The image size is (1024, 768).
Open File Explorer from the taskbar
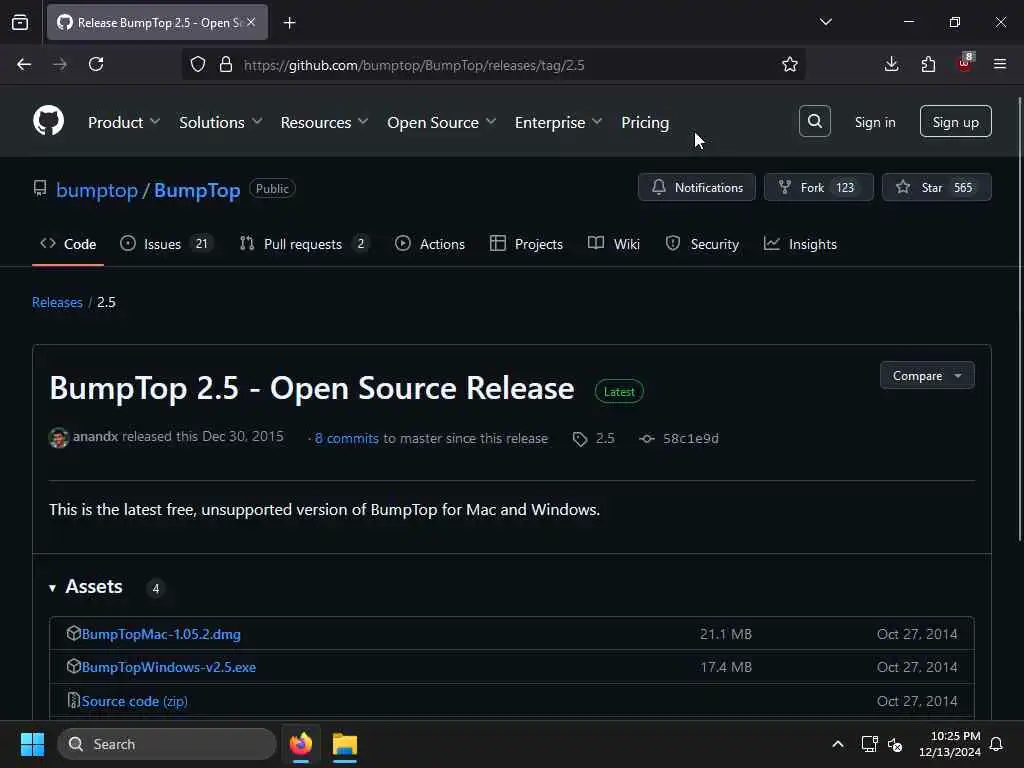pyautogui.click(x=345, y=744)
